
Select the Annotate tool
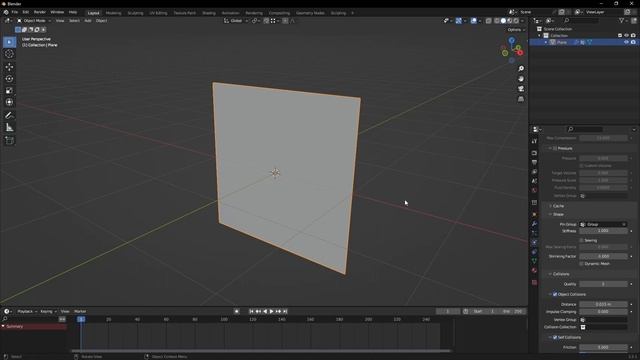(x=9, y=116)
